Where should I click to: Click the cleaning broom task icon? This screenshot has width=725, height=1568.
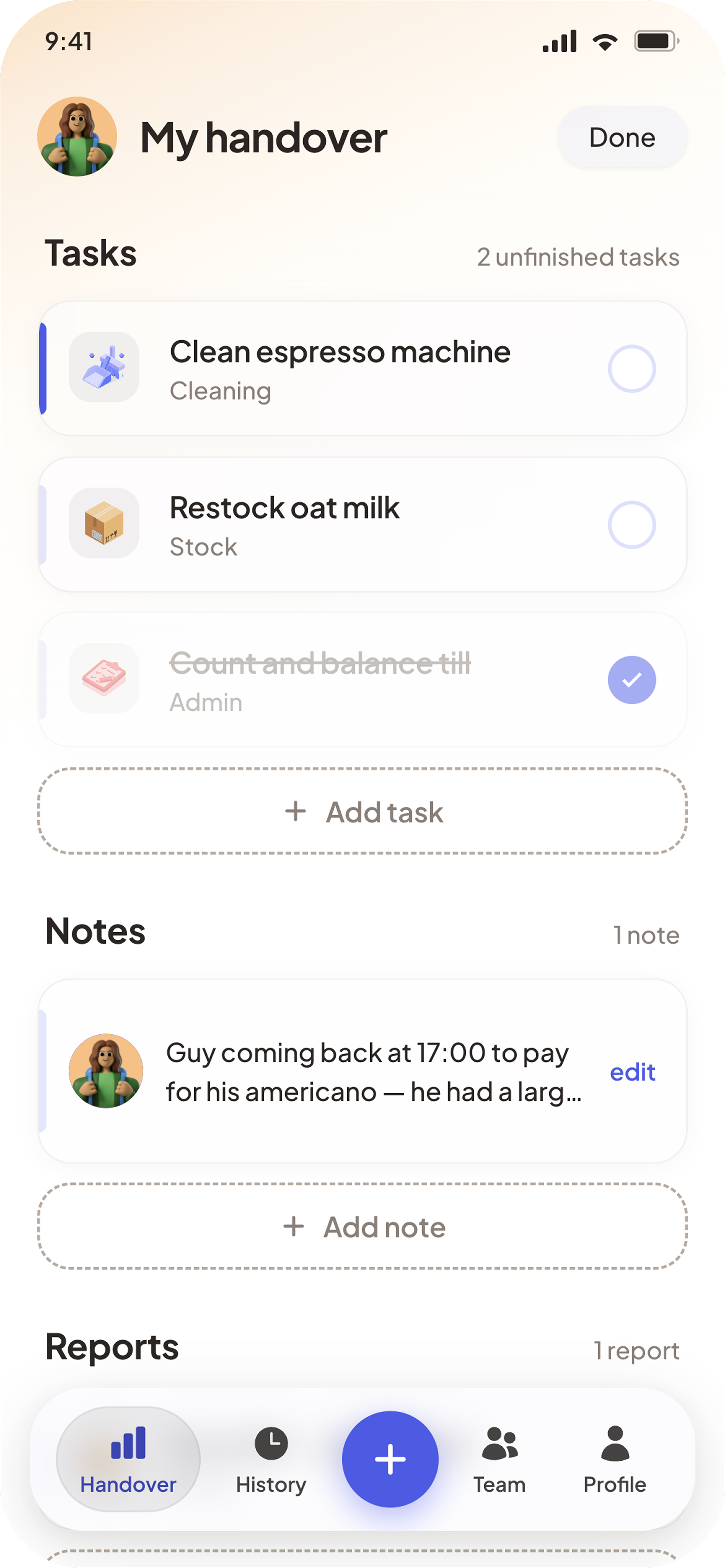coord(104,367)
